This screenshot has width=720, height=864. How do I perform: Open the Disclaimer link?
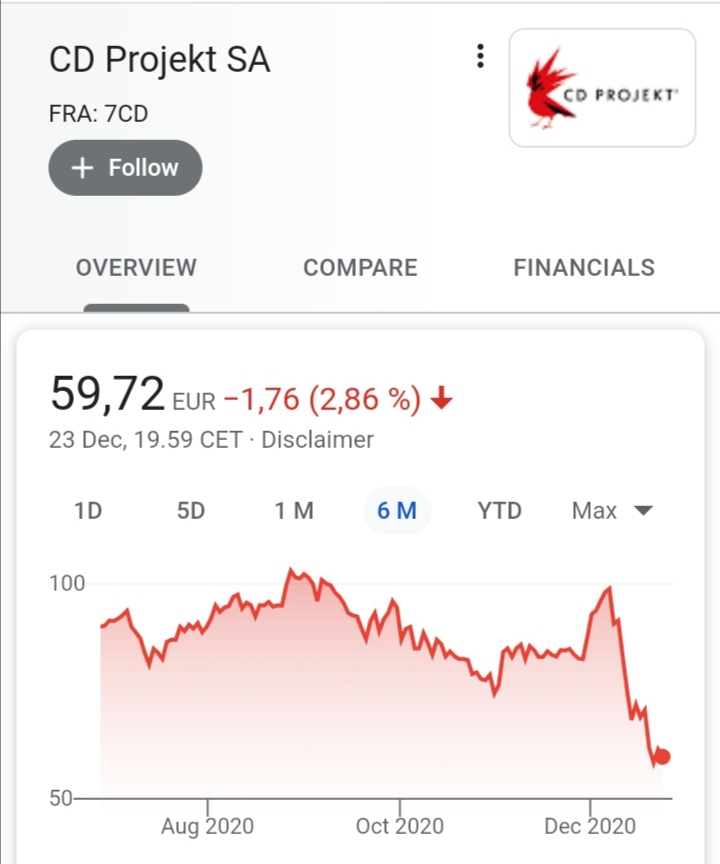coord(317,439)
